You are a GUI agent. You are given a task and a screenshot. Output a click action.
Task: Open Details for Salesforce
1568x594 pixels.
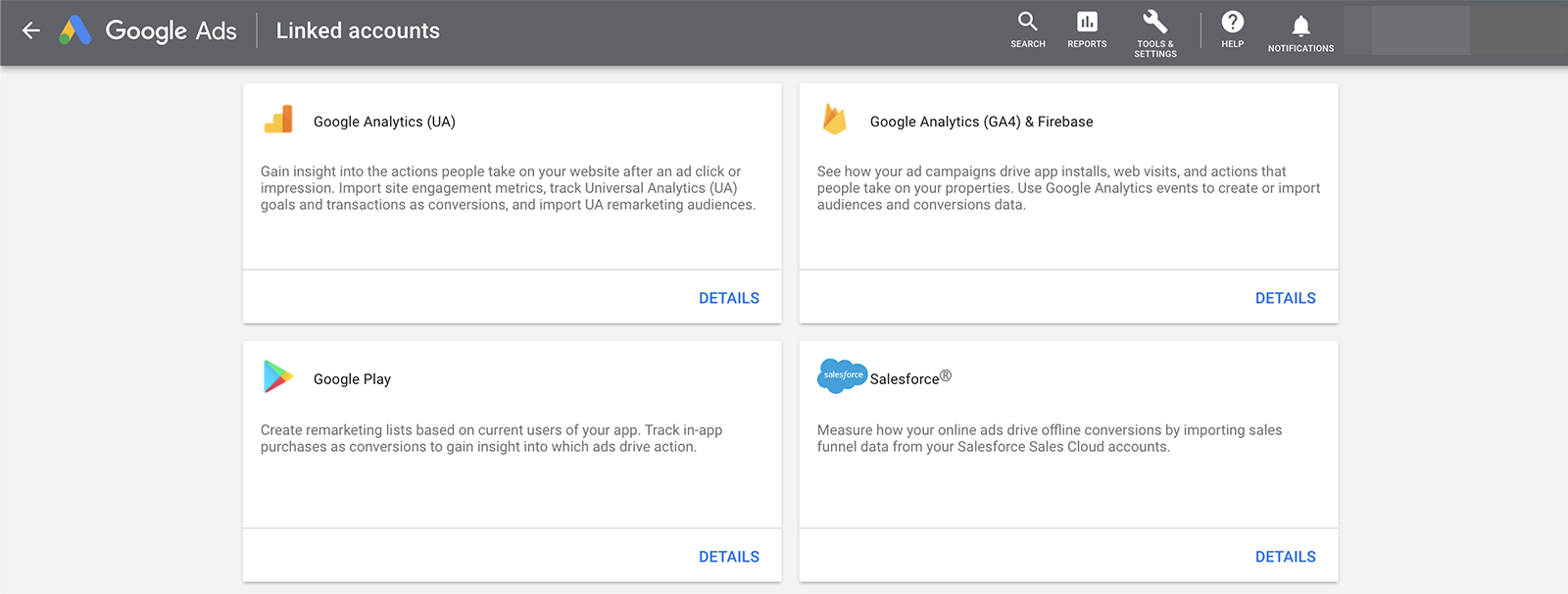tap(1286, 557)
